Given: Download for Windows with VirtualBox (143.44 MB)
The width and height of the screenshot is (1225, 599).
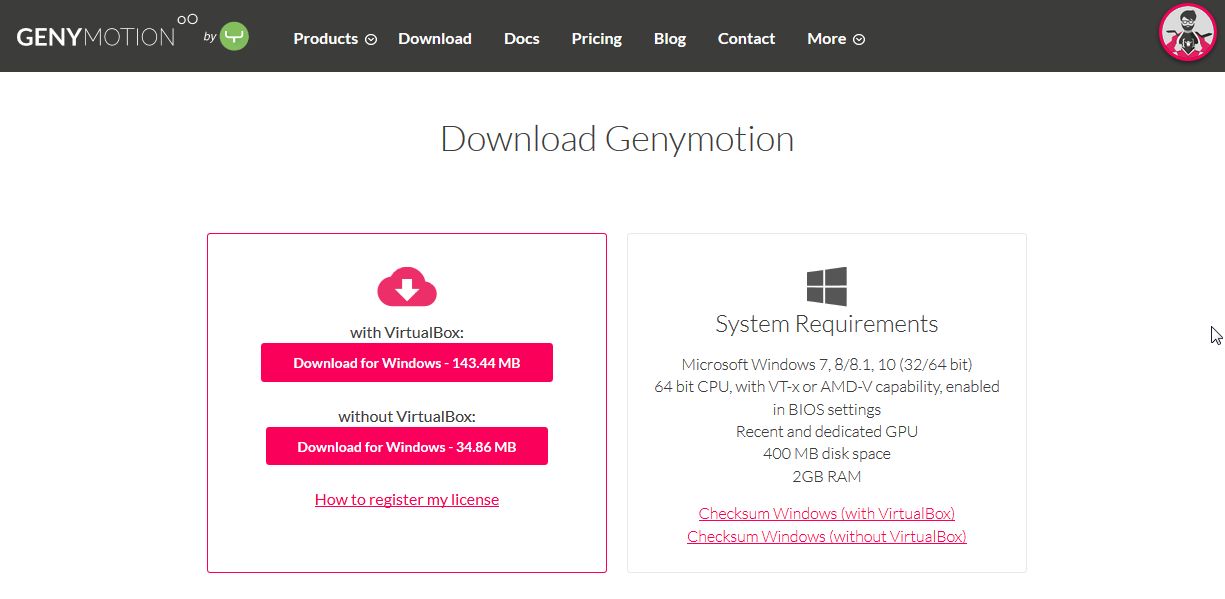Looking at the screenshot, I should (406, 363).
